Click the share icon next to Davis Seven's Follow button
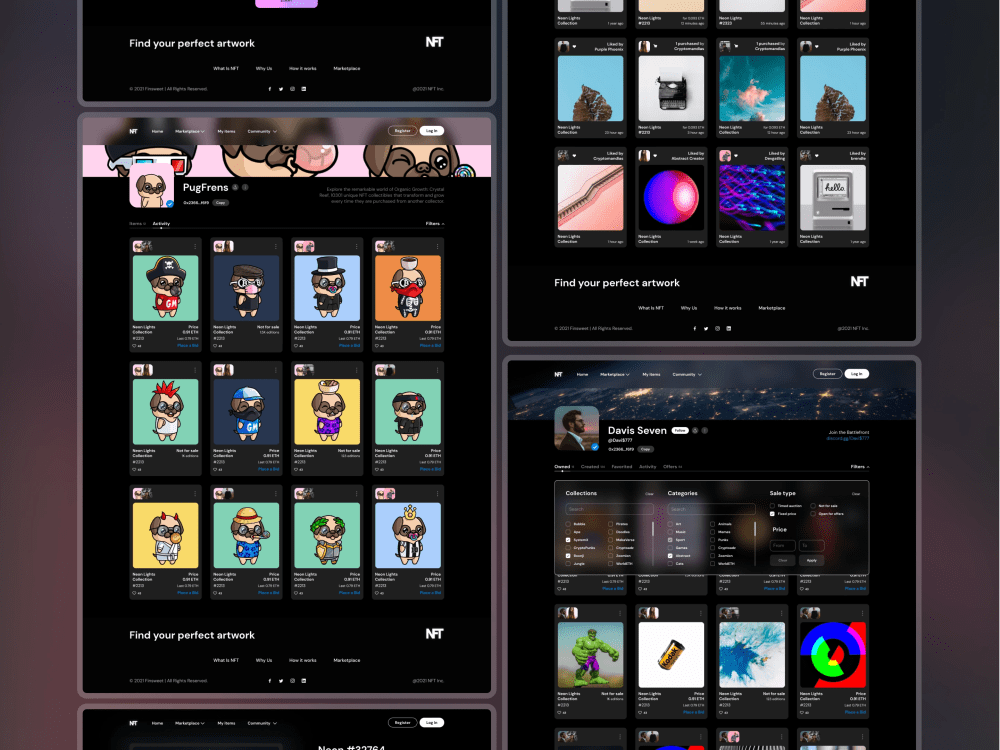Viewport: 1000px width, 750px height. point(695,430)
